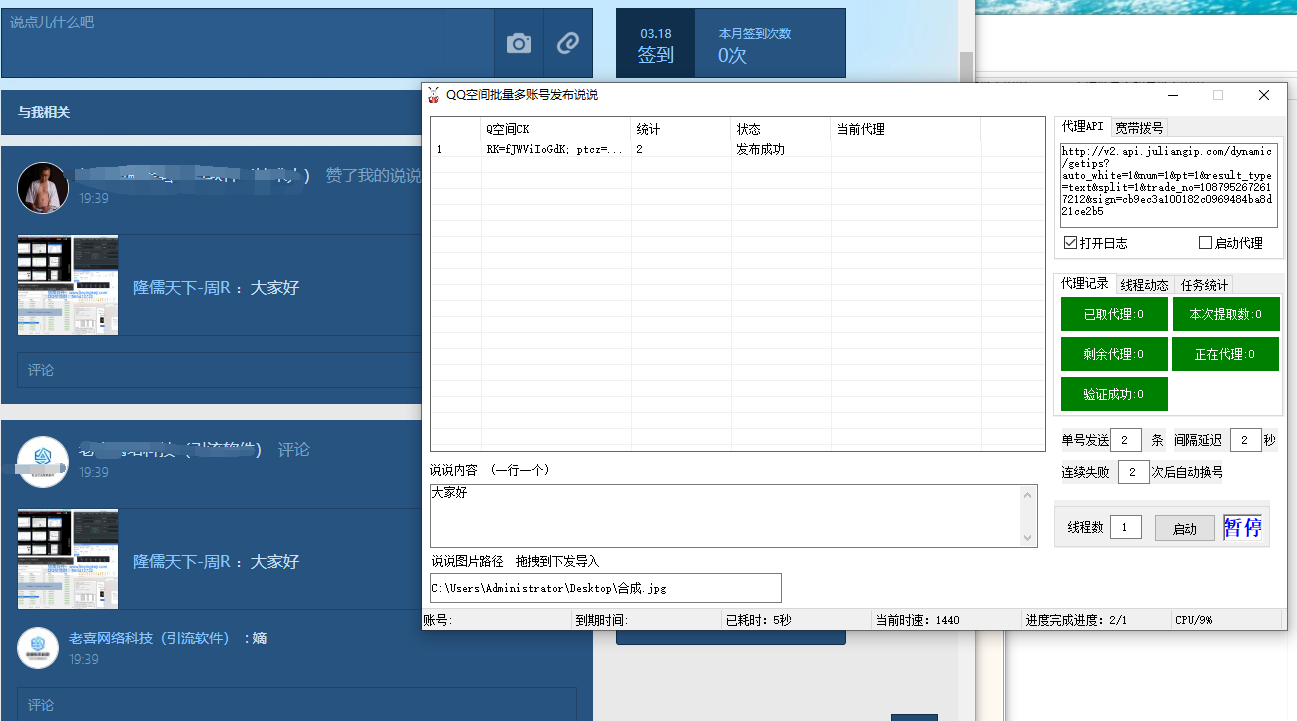
Task: Click the 说说内容 text area
Action: (725, 516)
